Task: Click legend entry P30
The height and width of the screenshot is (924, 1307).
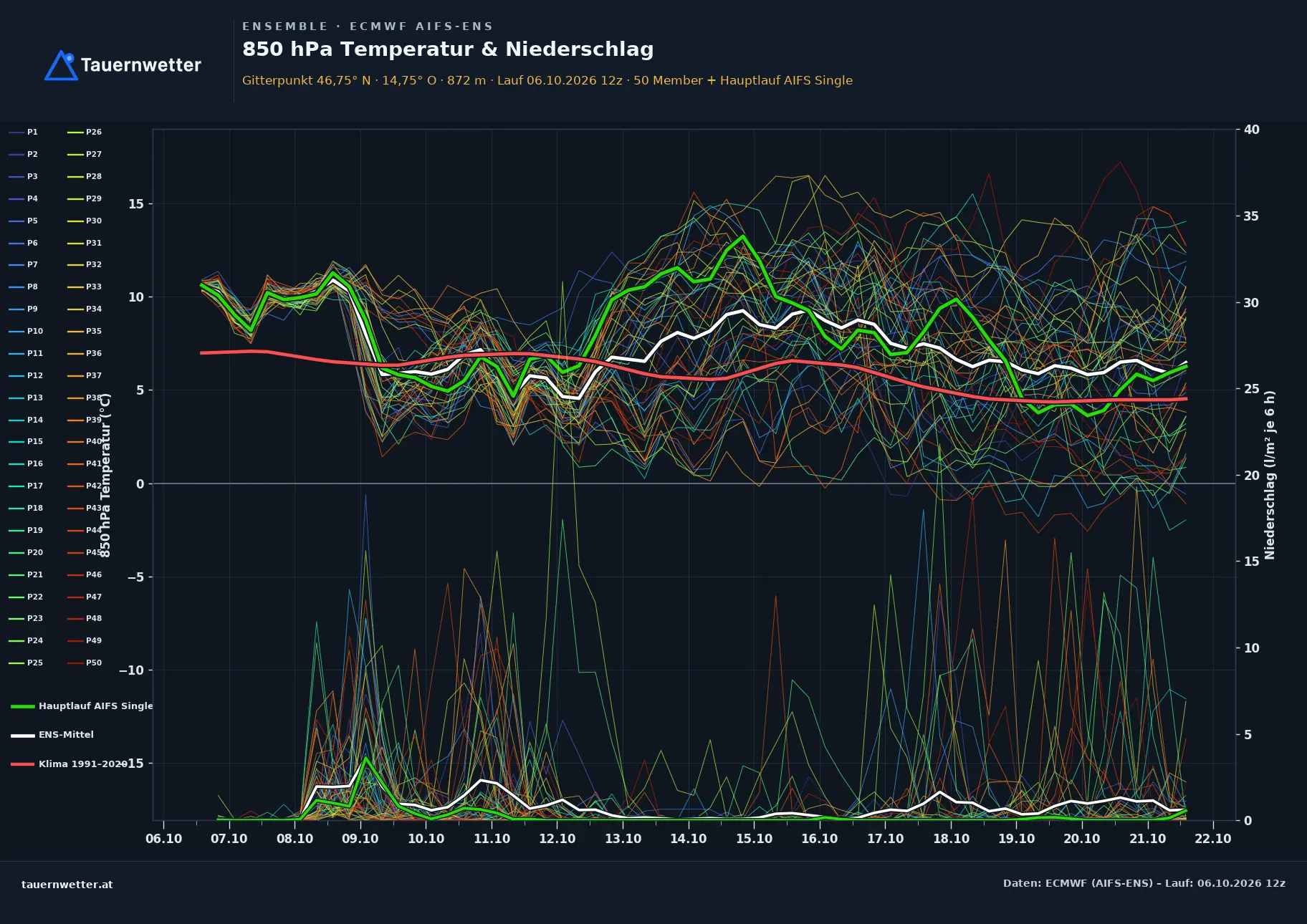Action: coord(85,221)
